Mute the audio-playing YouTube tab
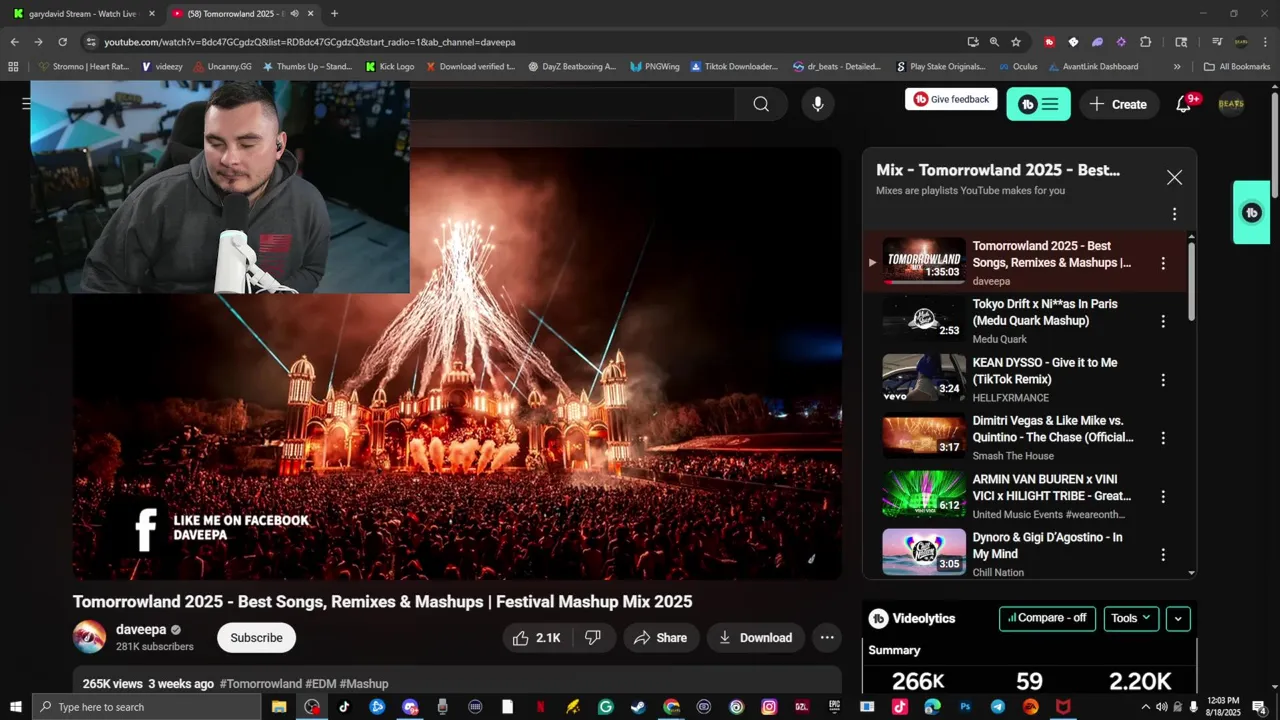 (294, 14)
